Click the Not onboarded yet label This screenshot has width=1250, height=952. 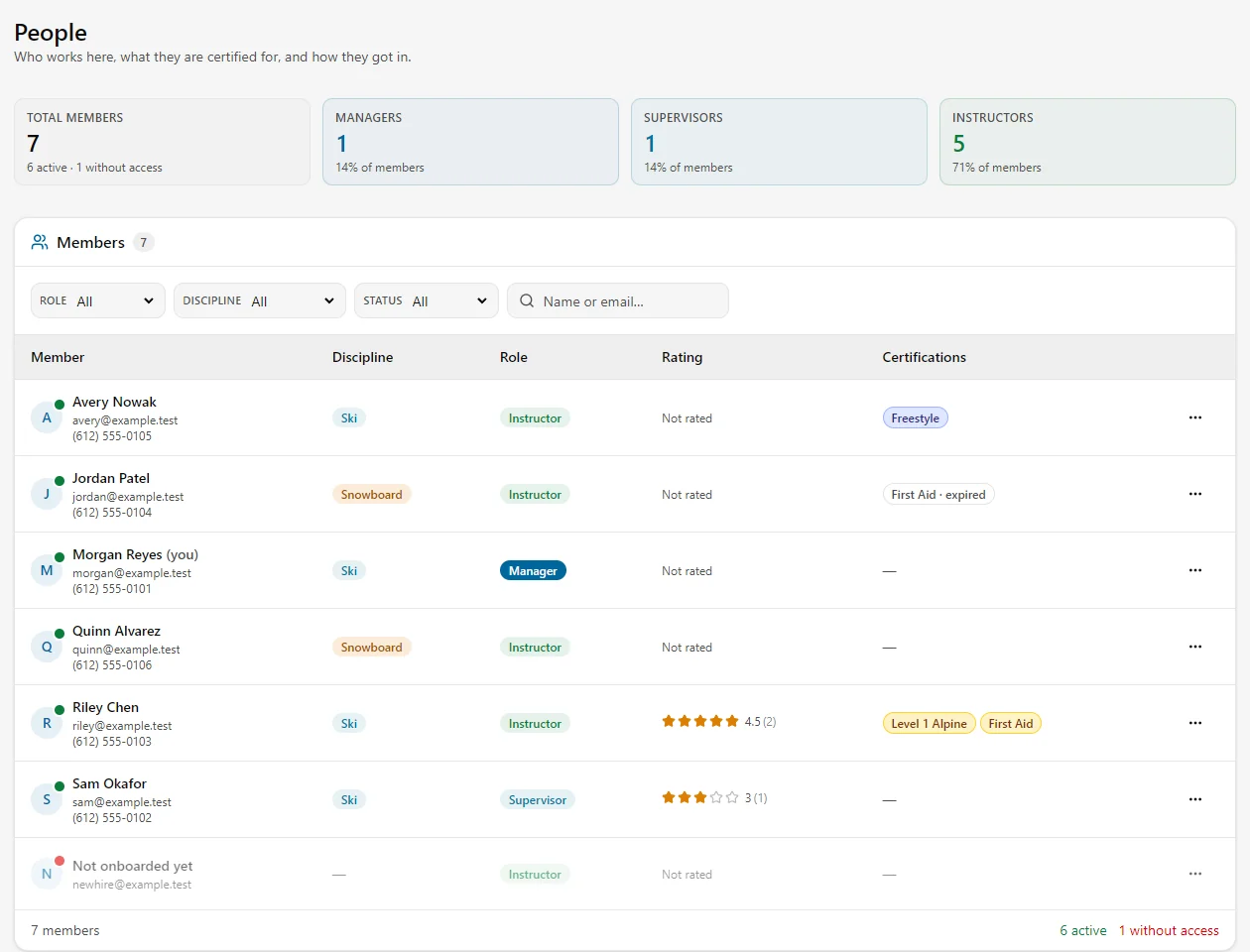pos(132,866)
